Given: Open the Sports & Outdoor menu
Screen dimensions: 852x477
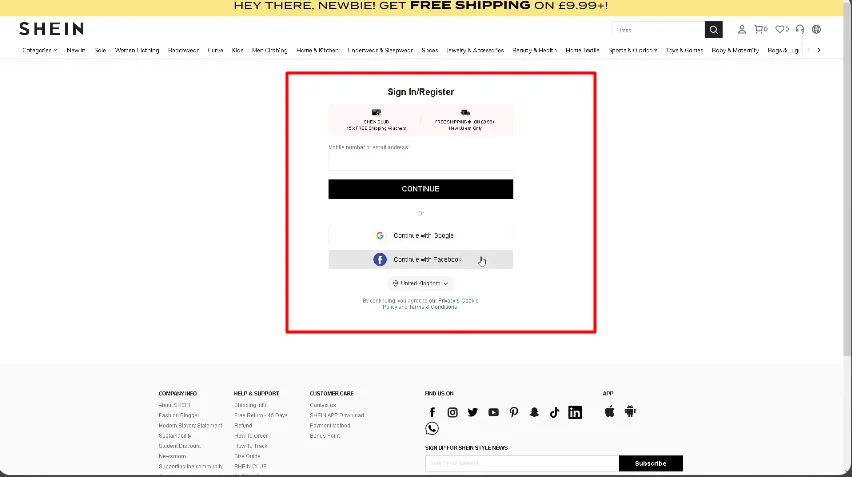Looking at the screenshot, I should coord(633,50).
